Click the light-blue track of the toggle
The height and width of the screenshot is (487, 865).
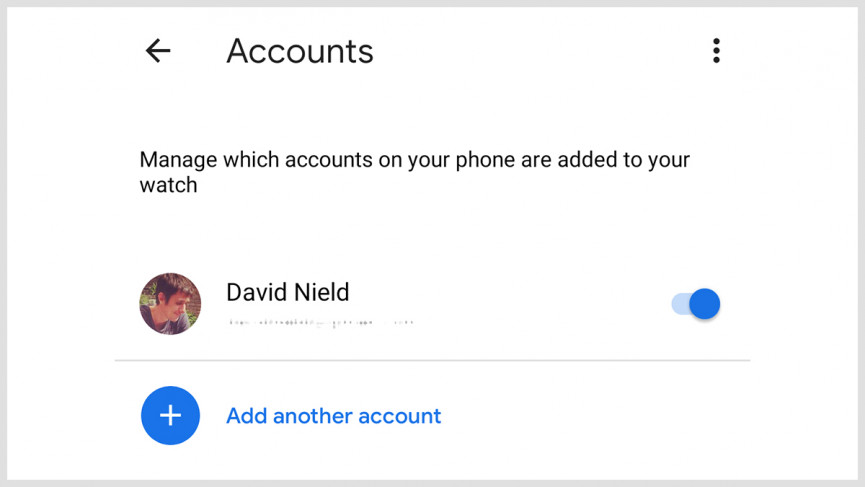(680, 303)
